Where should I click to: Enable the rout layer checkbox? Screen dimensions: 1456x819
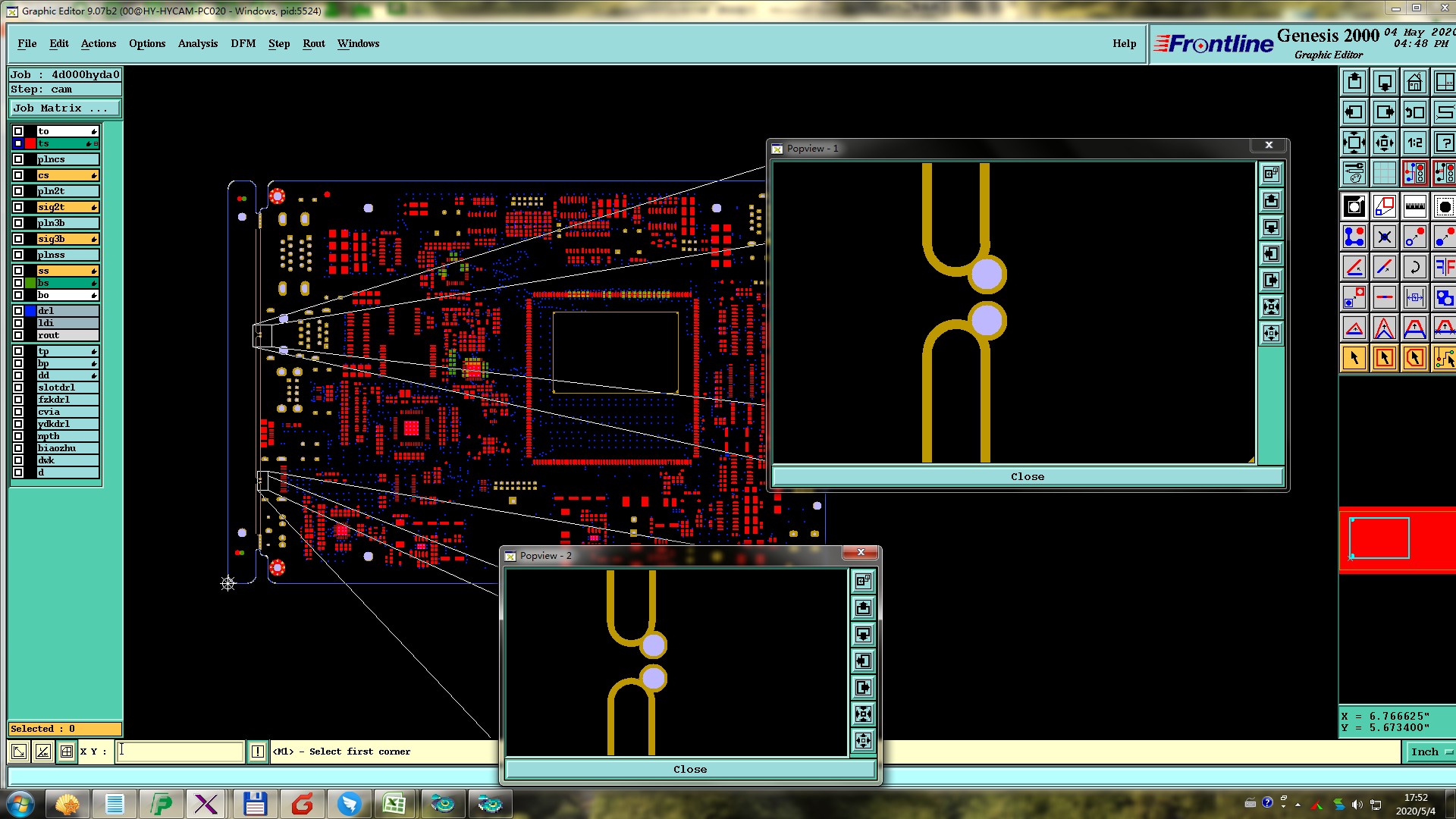coord(18,335)
